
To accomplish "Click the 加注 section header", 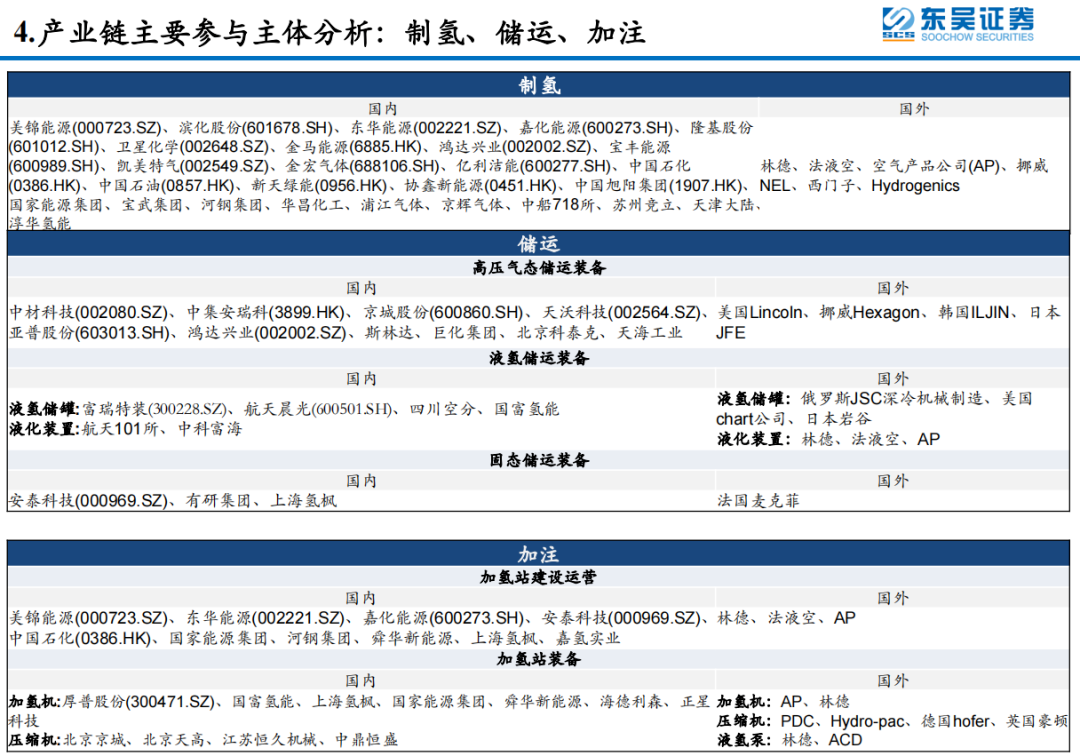I will (540, 553).
